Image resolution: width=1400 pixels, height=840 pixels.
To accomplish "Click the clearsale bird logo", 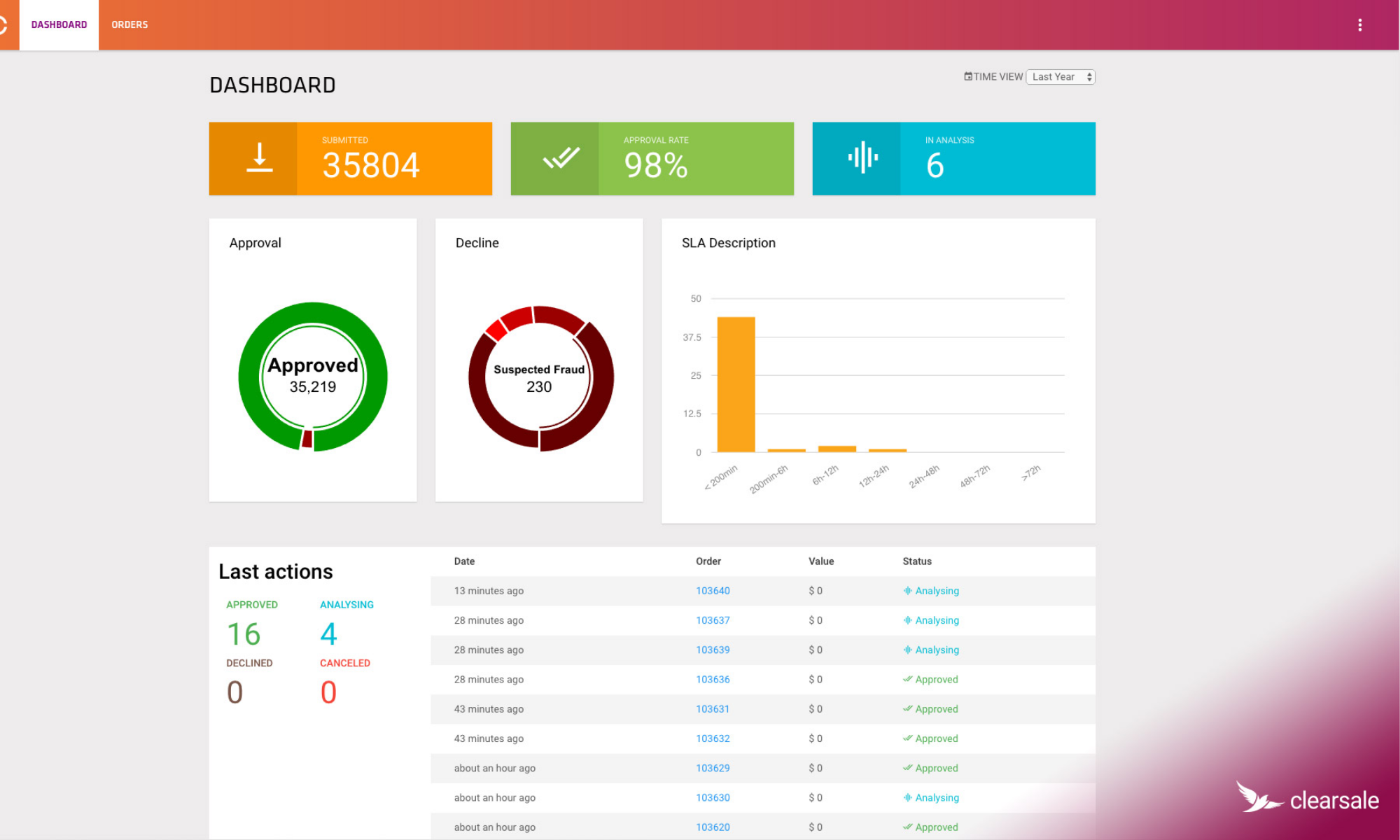I will point(1256,798).
